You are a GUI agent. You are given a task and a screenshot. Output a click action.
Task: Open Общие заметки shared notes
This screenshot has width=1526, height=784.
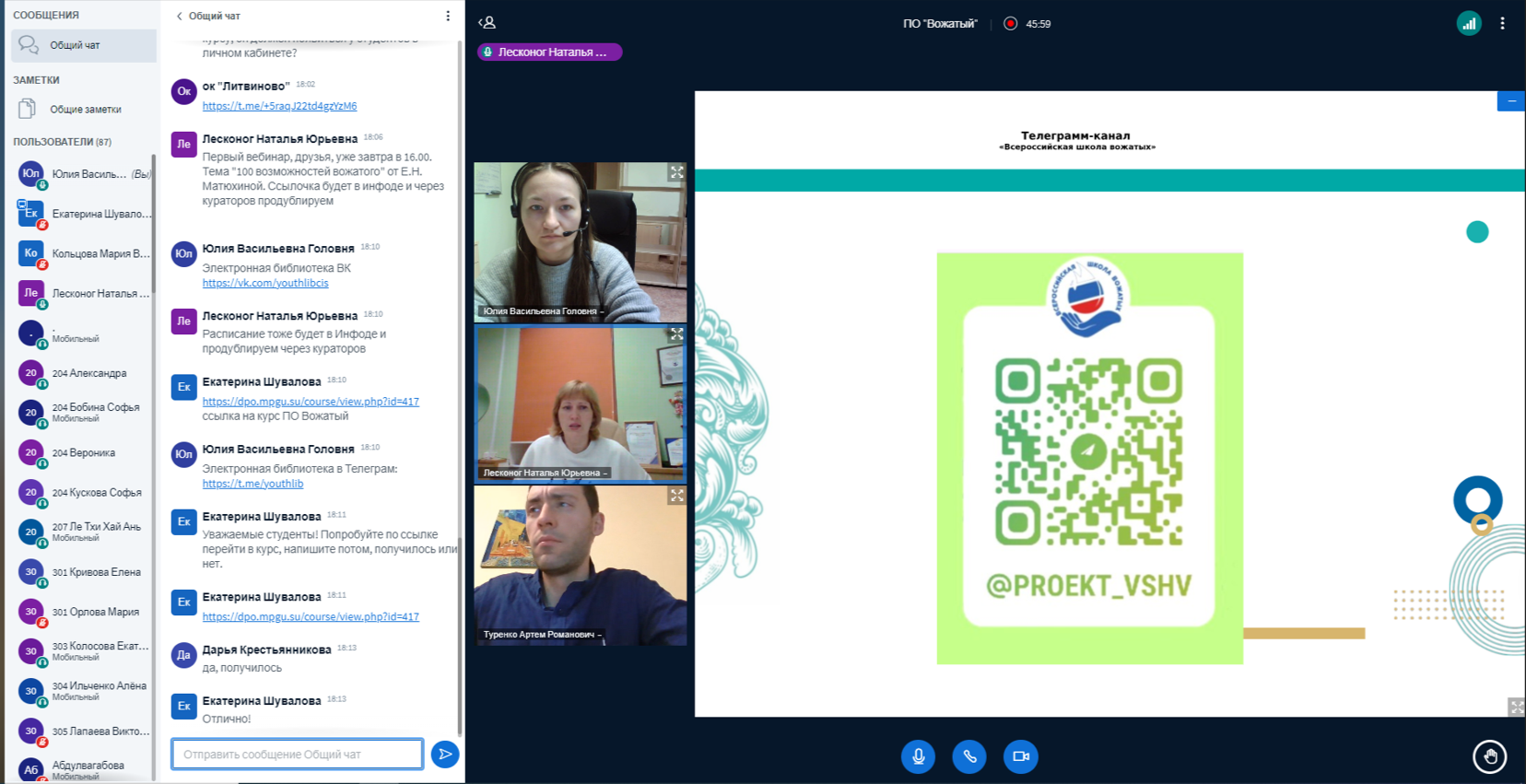[x=84, y=110]
